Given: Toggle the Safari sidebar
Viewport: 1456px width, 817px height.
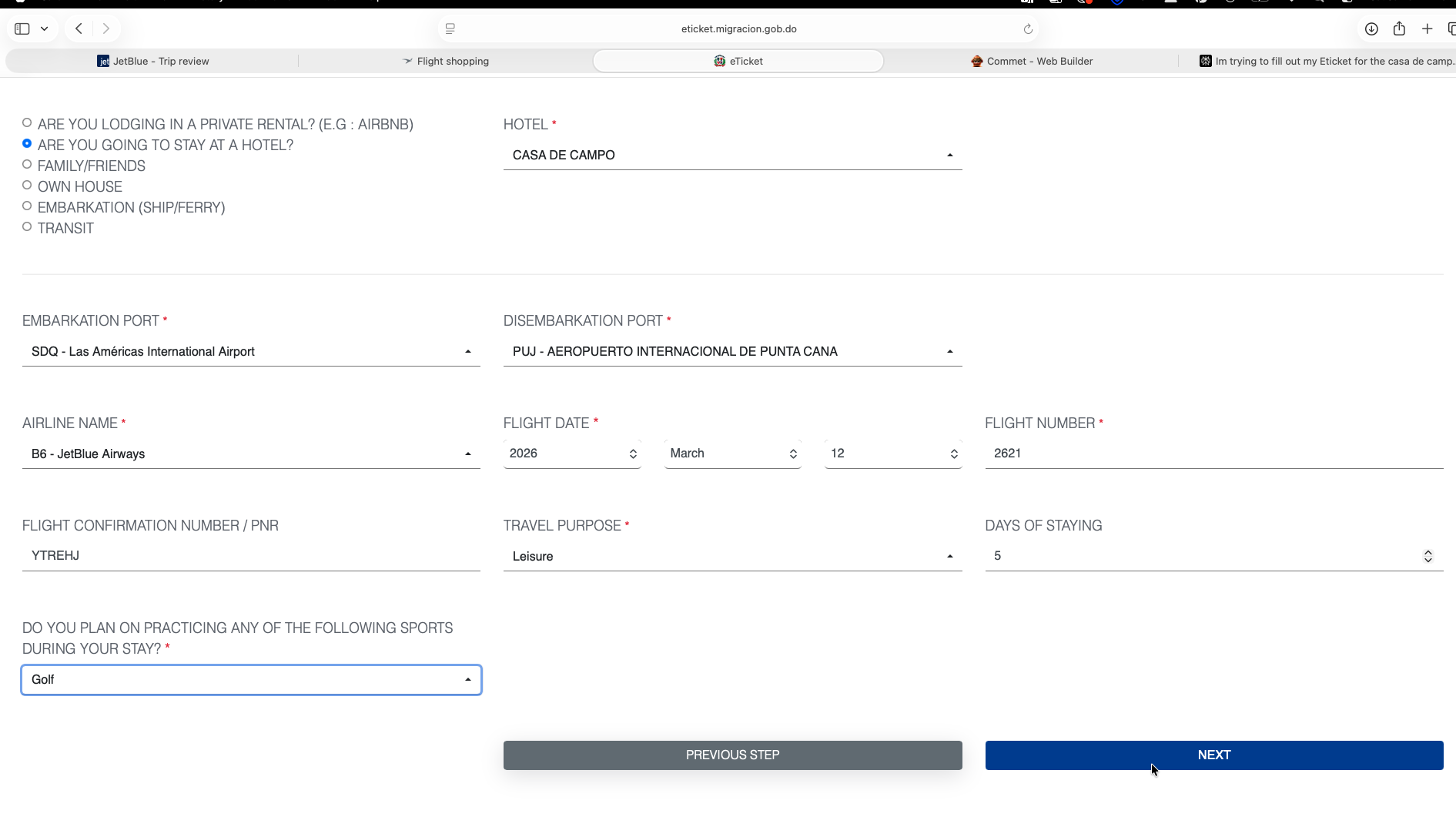Looking at the screenshot, I should (x=22, y=28).
